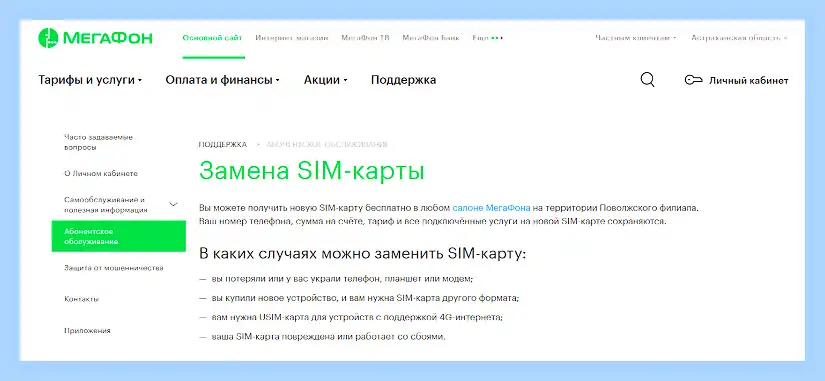Screen dimensions: 825x381
Task: Open the Частным клиентам dropdown
Action: [636, 38]
